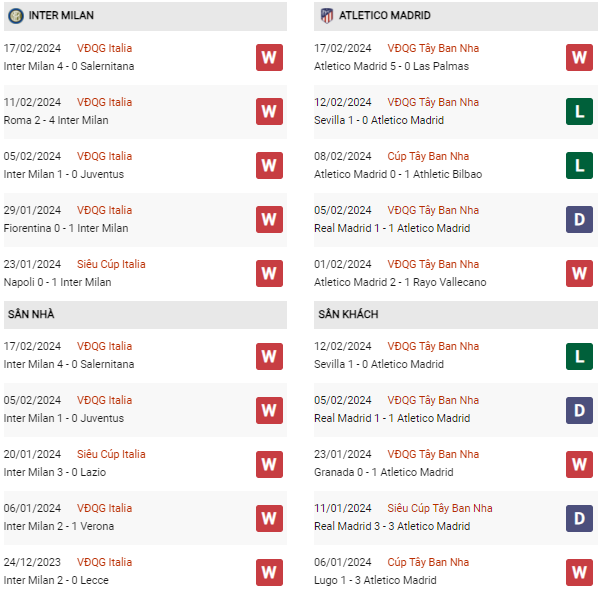Click the Atletico Madrid club crest icon

(x=326, y=16)
